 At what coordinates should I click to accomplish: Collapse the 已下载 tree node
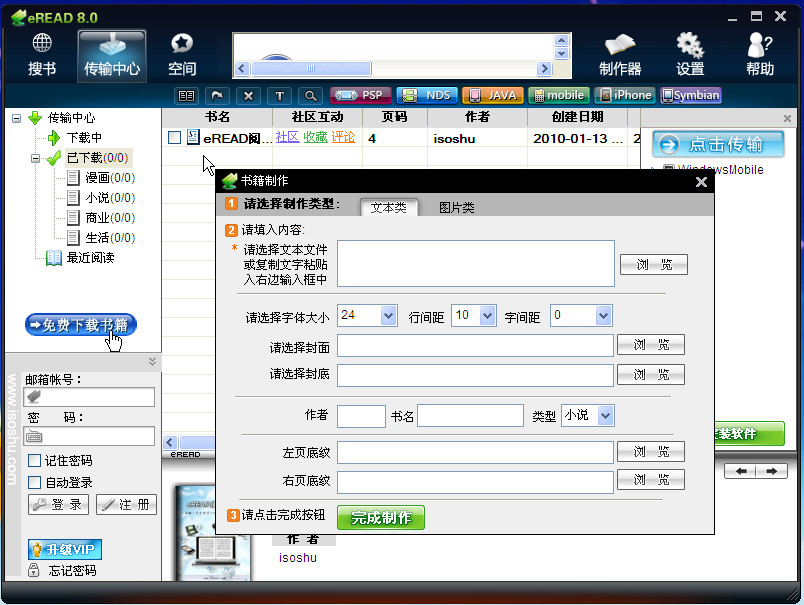[x=35, y=158]
